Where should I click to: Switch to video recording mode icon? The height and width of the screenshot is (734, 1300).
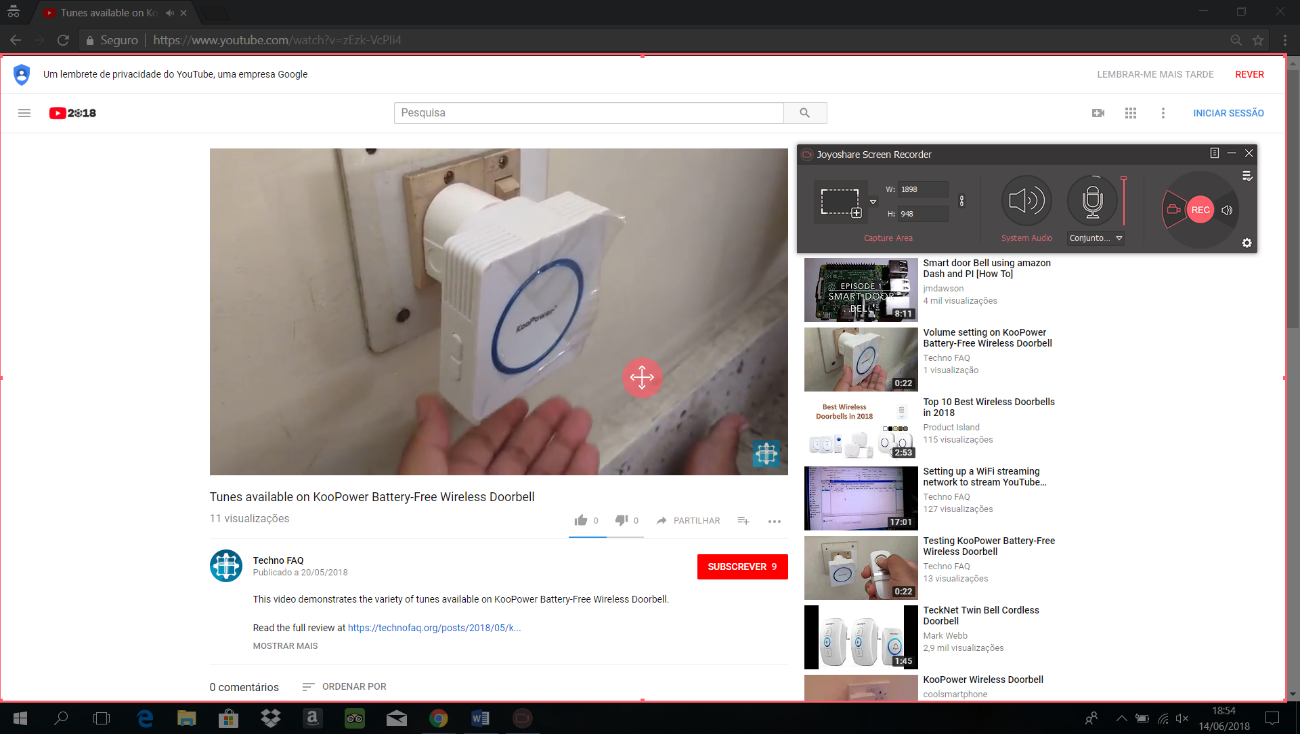(1172, 210)
